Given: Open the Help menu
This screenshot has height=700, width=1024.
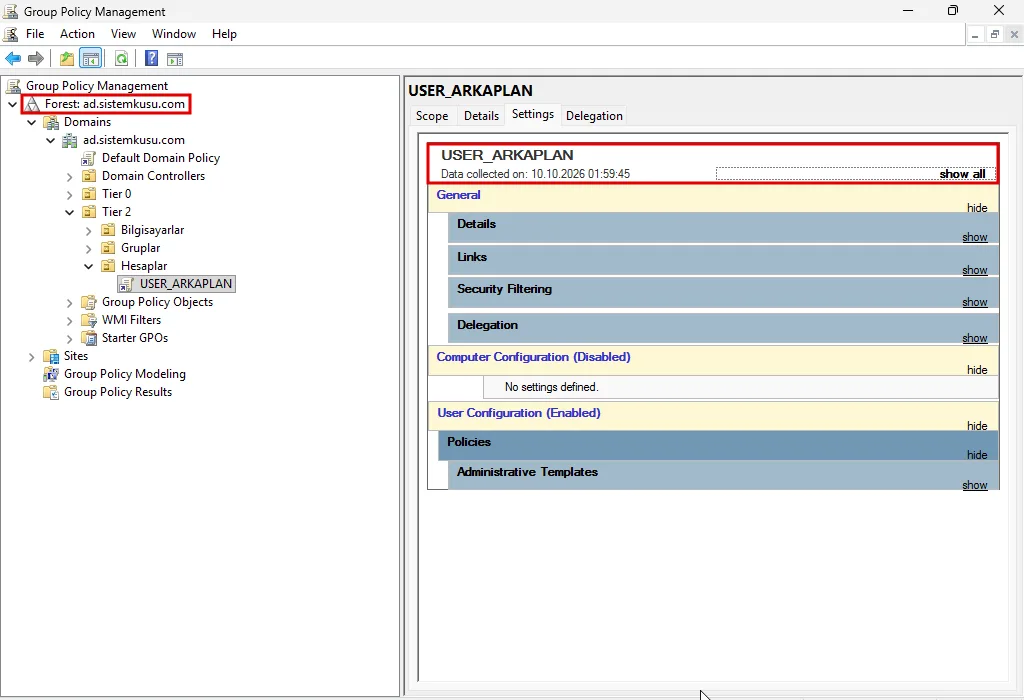Looking at the screenshot, I should tap(224, 34).
